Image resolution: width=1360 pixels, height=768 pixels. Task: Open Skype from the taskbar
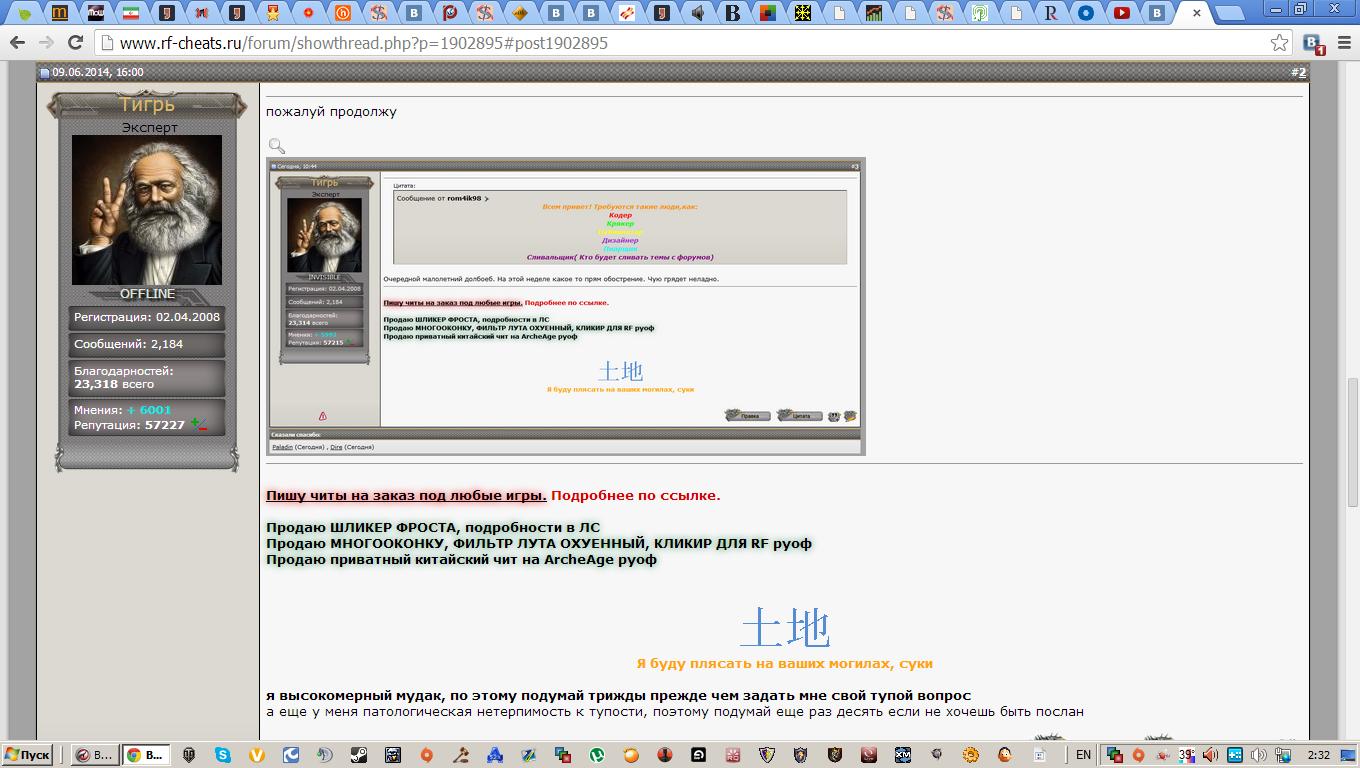tap(221, 755)
